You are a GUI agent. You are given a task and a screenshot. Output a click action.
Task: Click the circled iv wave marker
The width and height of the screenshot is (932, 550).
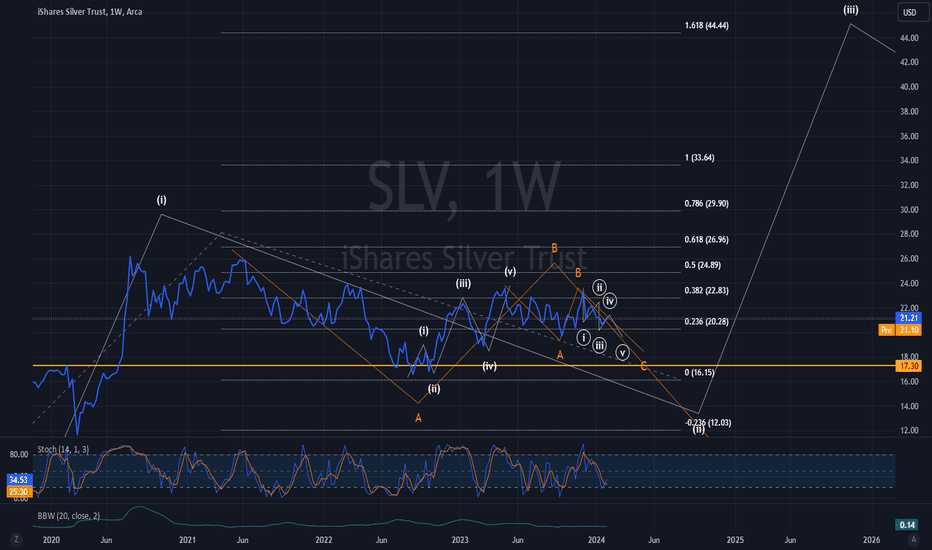click(x=610, y=301)
